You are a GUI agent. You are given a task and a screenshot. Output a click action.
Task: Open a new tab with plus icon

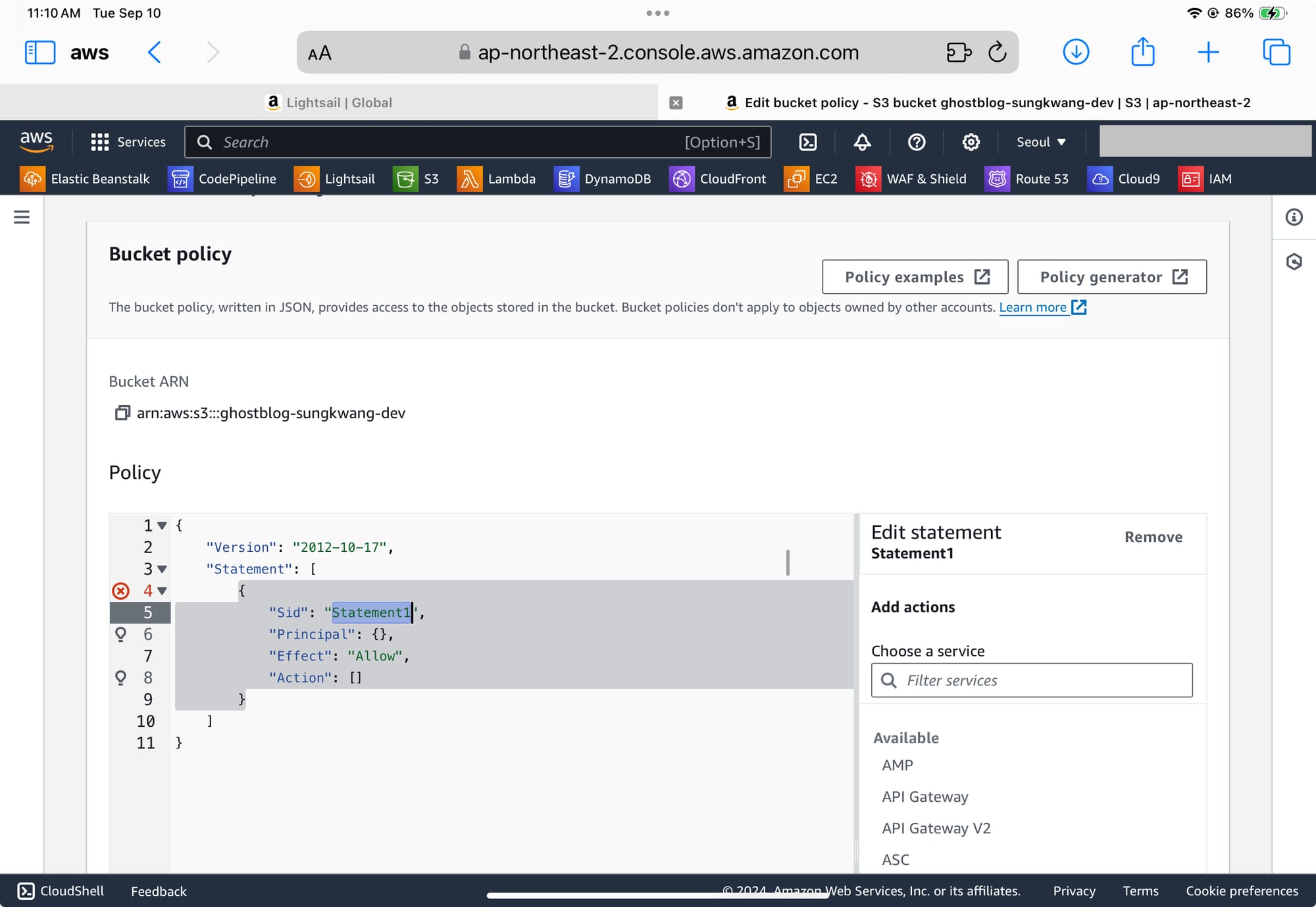[1208, 52]
